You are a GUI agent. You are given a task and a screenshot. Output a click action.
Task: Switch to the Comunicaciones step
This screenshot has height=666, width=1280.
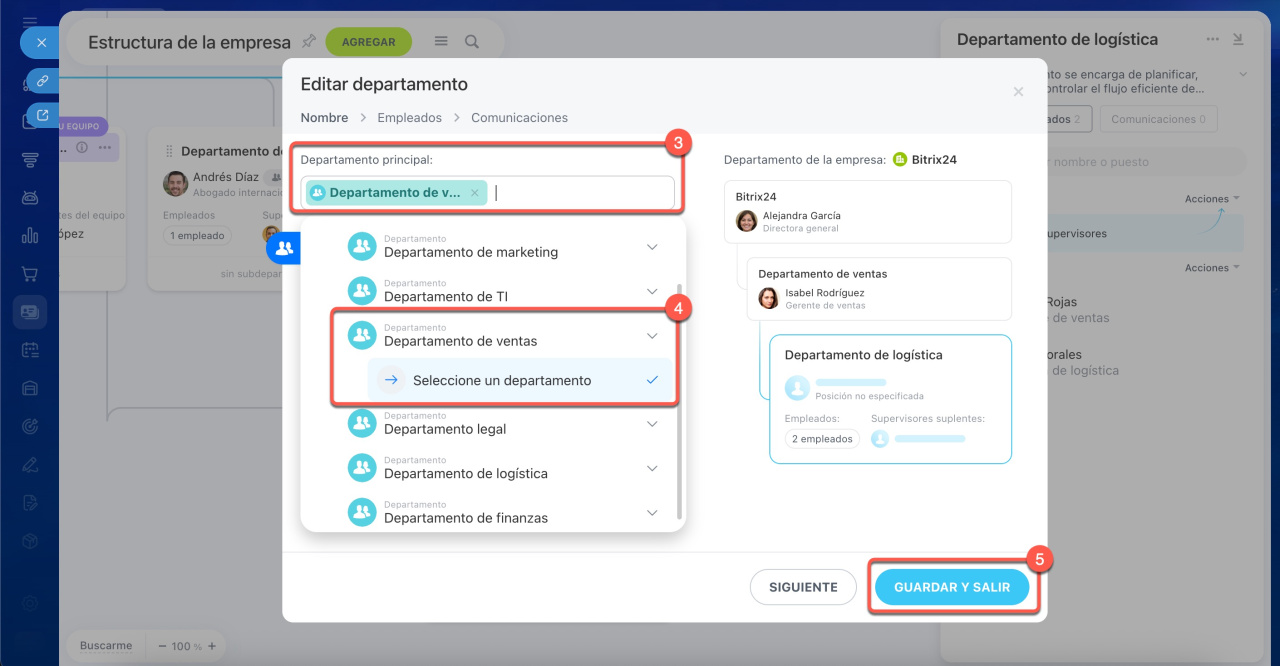coord(519,118)
